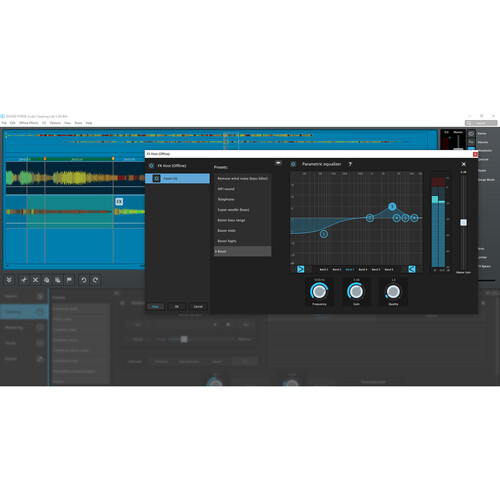Click the FX badge on the waveform track

[x=119, y=201]
